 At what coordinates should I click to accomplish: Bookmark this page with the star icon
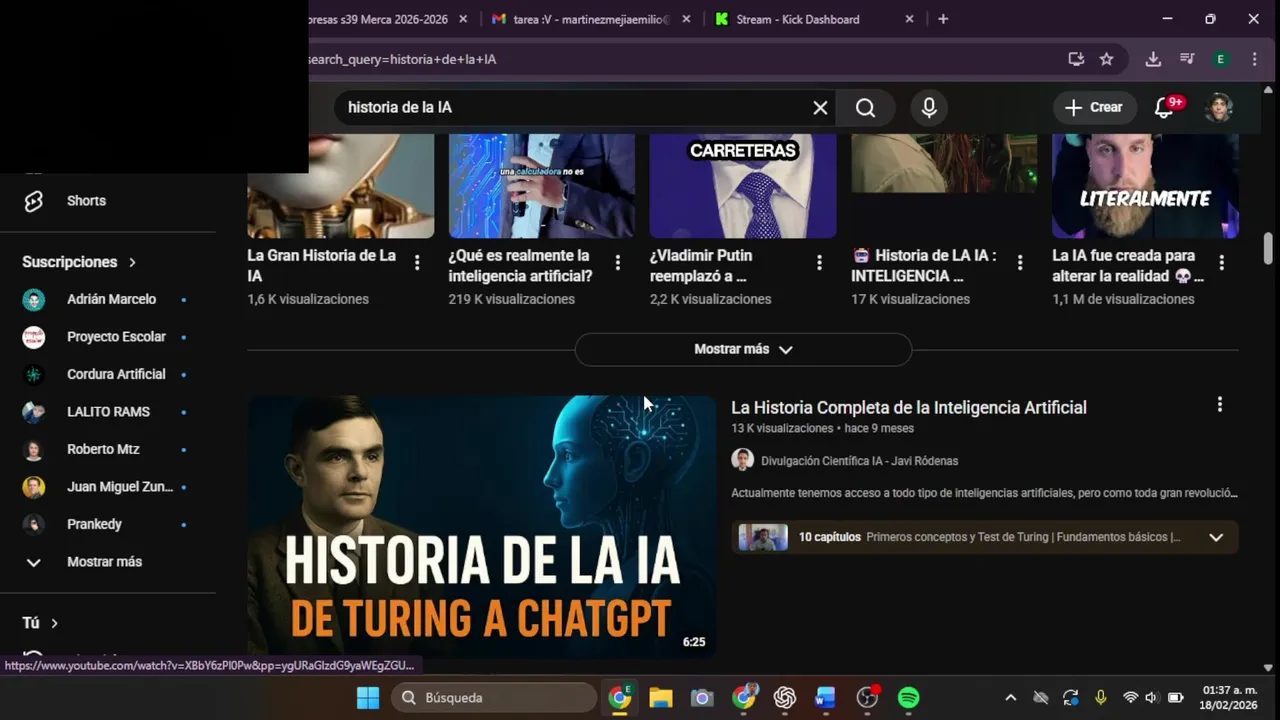[1106, 59]
